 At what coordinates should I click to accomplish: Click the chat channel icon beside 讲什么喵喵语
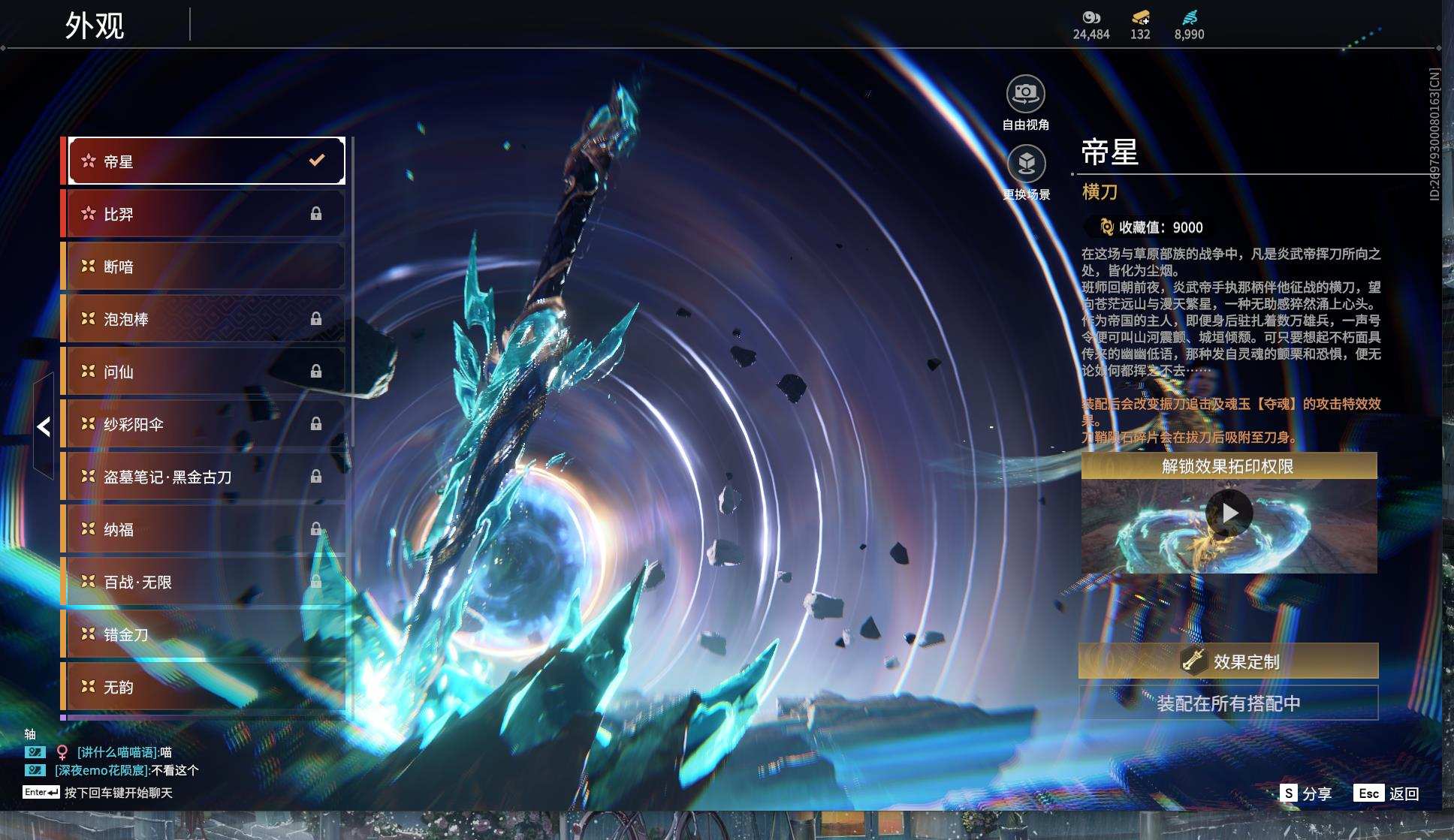[x=35, y=751]
